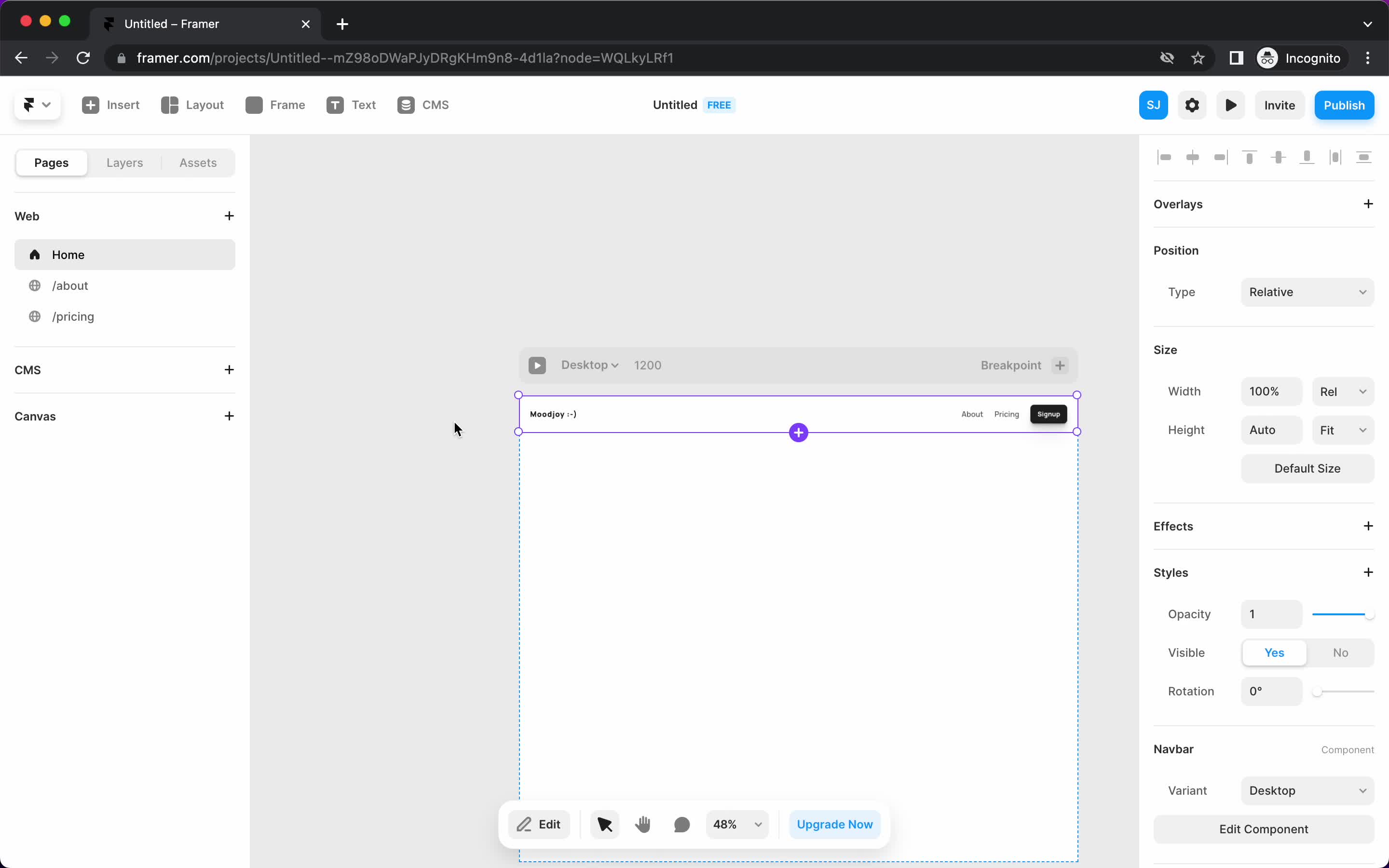Screen dimensions: 1389x868
Task: Toggle visibility to No
Action: pyautogui.click(x=1340, y=653)
